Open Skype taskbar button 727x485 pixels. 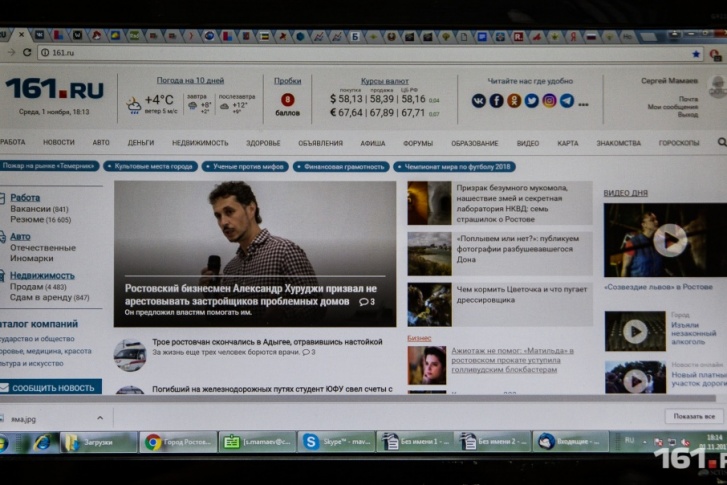(337, 442)
